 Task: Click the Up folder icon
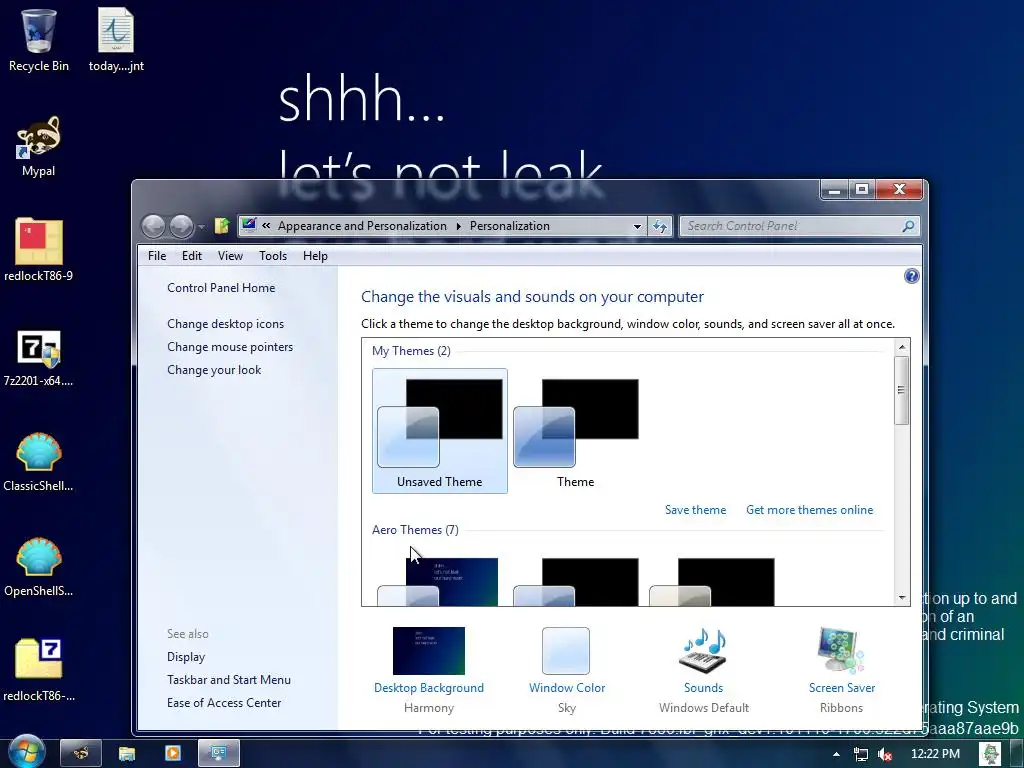coord(222,226)
